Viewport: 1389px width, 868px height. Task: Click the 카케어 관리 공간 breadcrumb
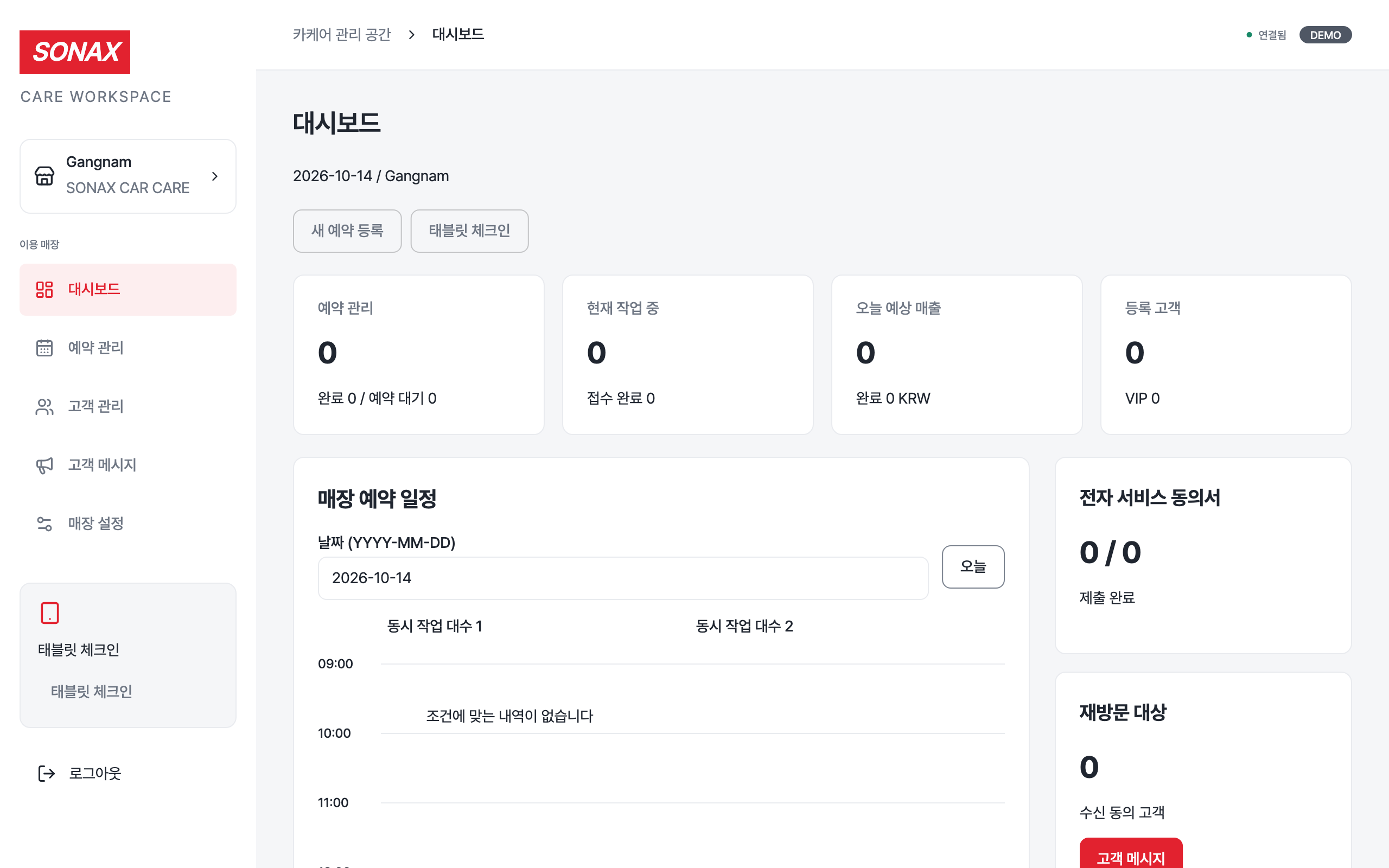click(342, 34)
